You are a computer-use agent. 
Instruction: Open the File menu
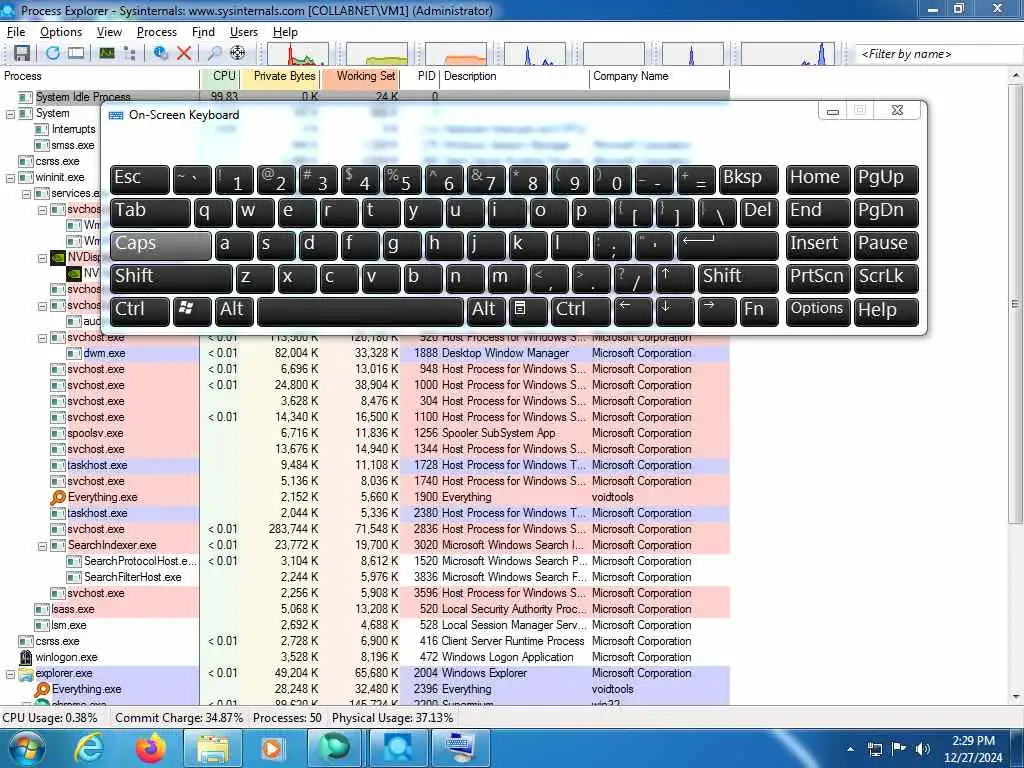(16, 32)
